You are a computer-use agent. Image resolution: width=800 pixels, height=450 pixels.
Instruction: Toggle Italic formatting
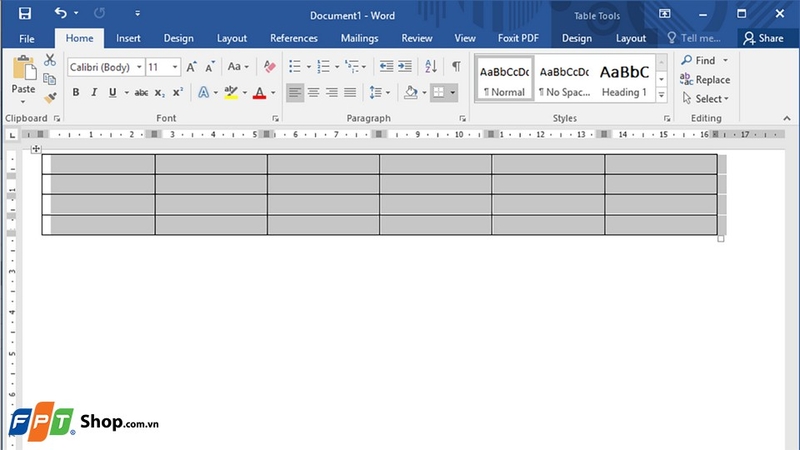click(x=94, y=93)
